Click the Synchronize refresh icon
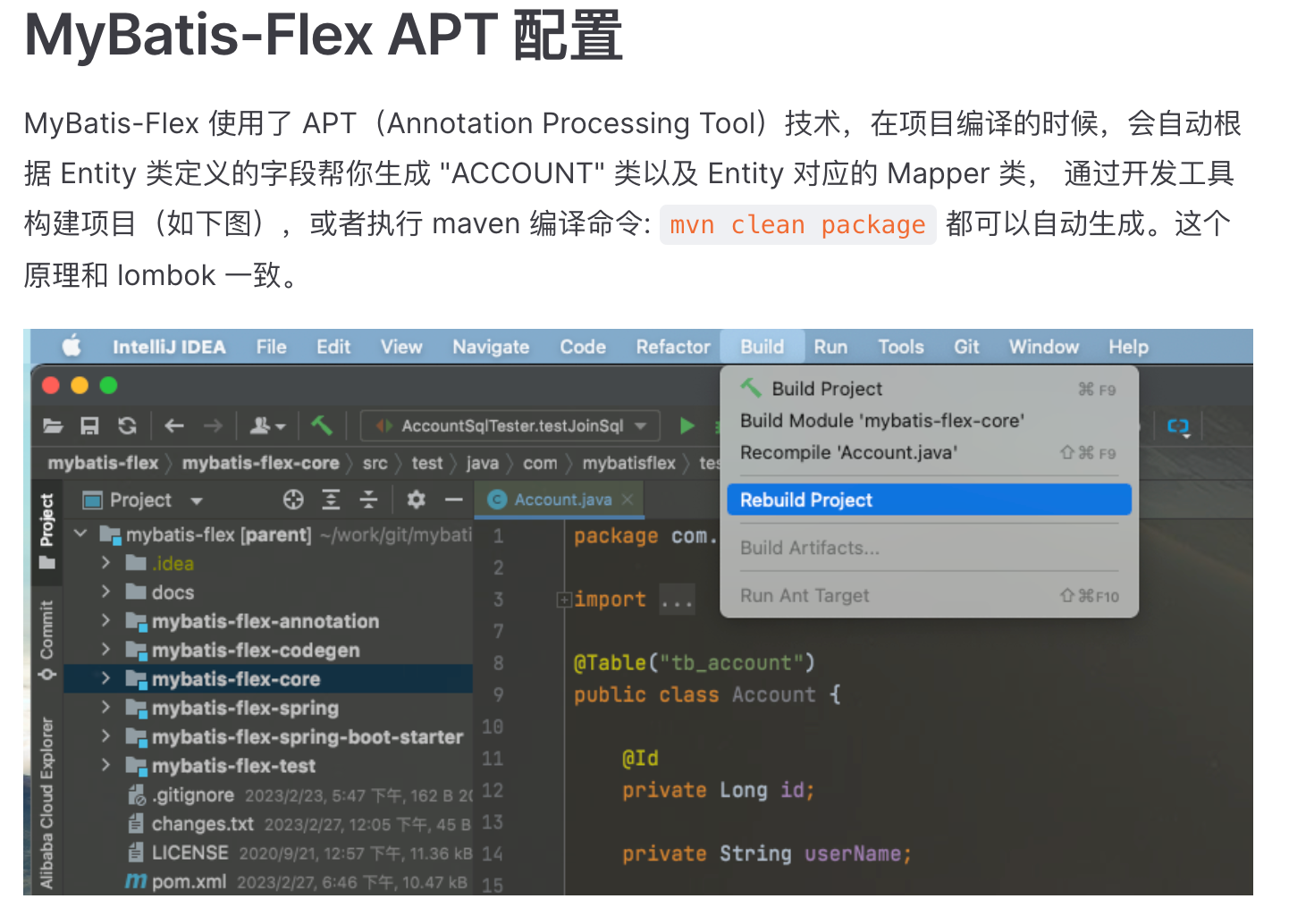Image resolution: width=1289 pixels, height=924 pixels. click(128, 426)
